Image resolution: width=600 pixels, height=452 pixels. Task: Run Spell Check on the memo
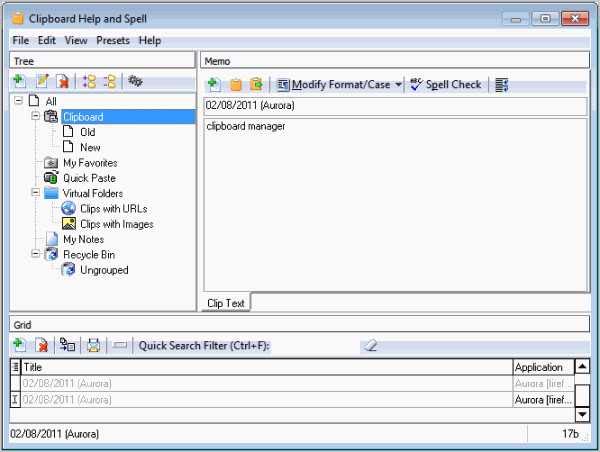point(445,85)
